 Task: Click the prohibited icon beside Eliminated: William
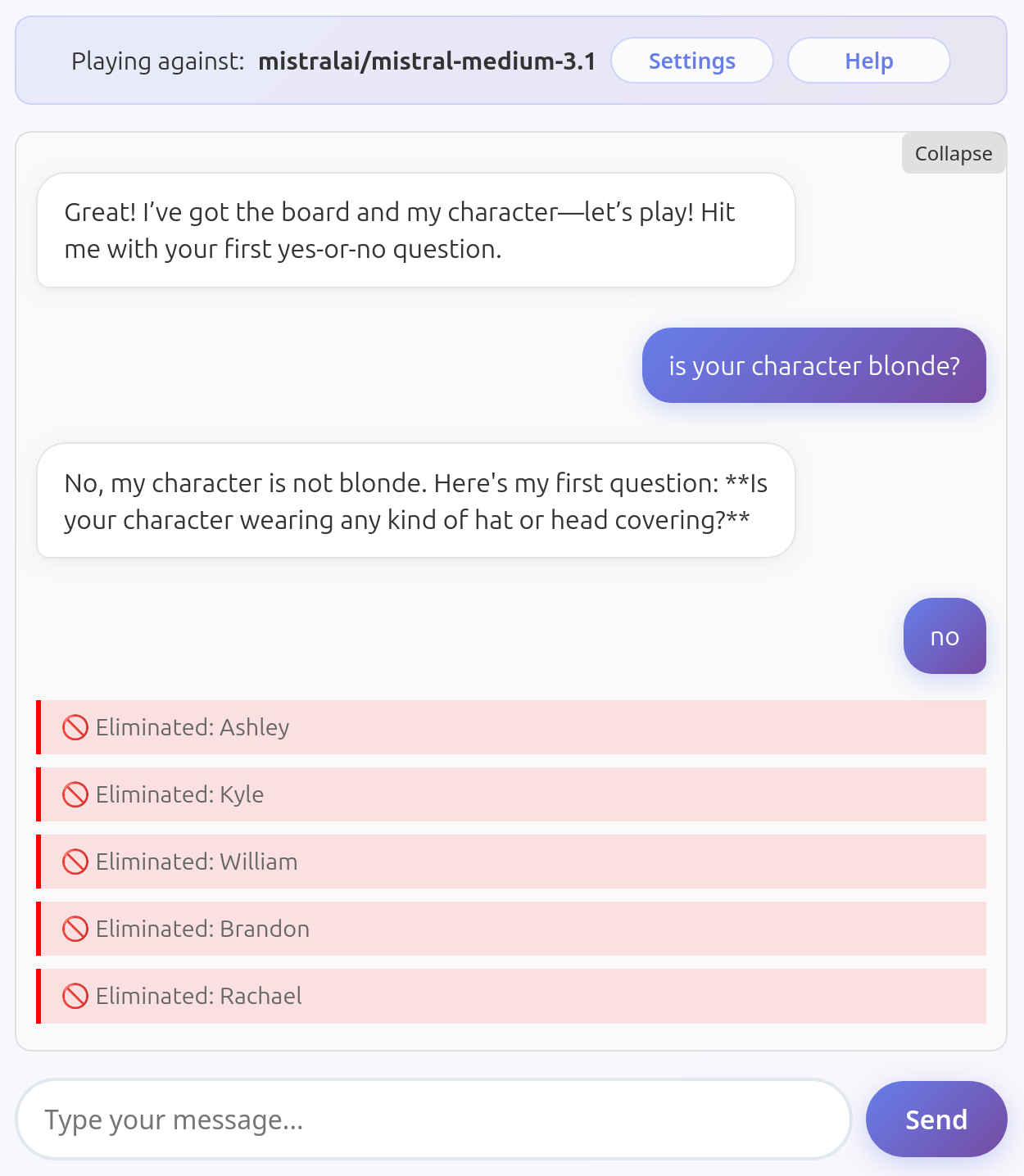(x=75, y=862)
